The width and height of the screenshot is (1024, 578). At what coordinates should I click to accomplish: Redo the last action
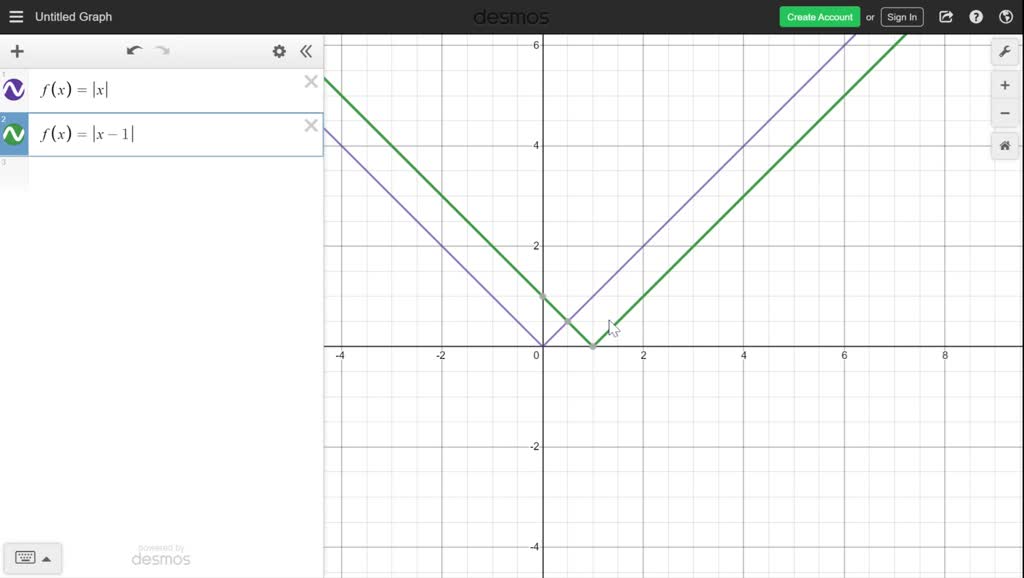[x=162, y=51]
